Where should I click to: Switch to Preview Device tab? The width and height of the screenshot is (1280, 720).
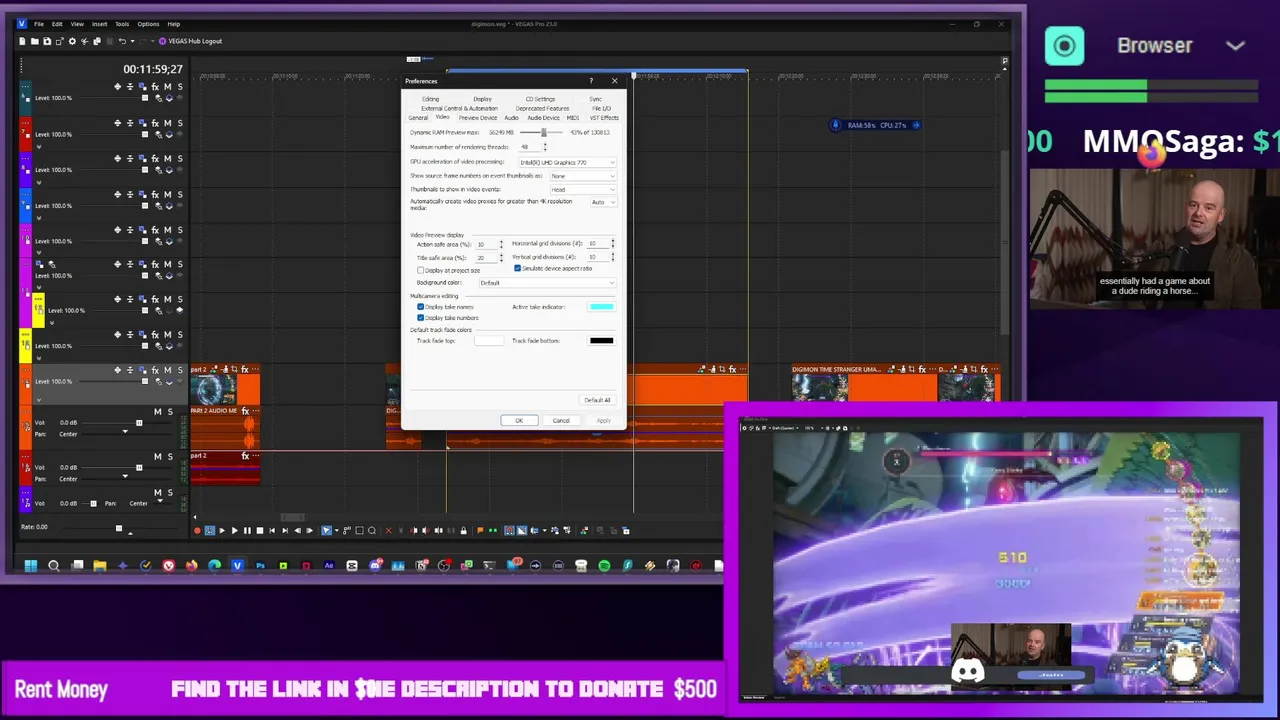pos(477,118)
